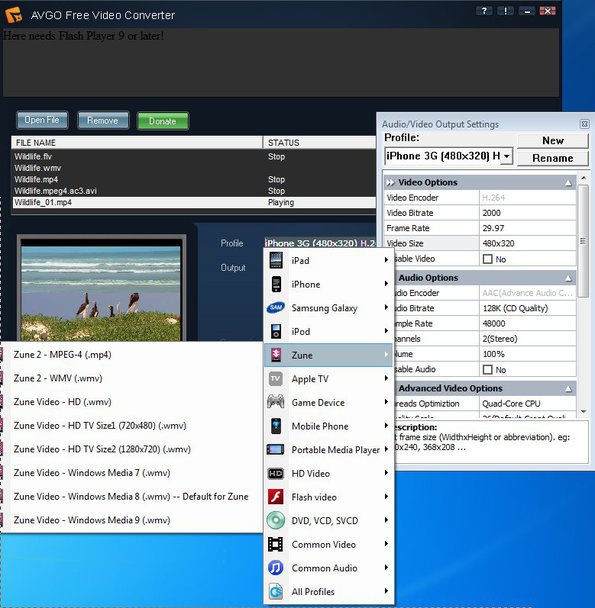Click the DVD, VCD, SVCD disc icon
This screenshot has height=608, width=595.
[276, 520]
